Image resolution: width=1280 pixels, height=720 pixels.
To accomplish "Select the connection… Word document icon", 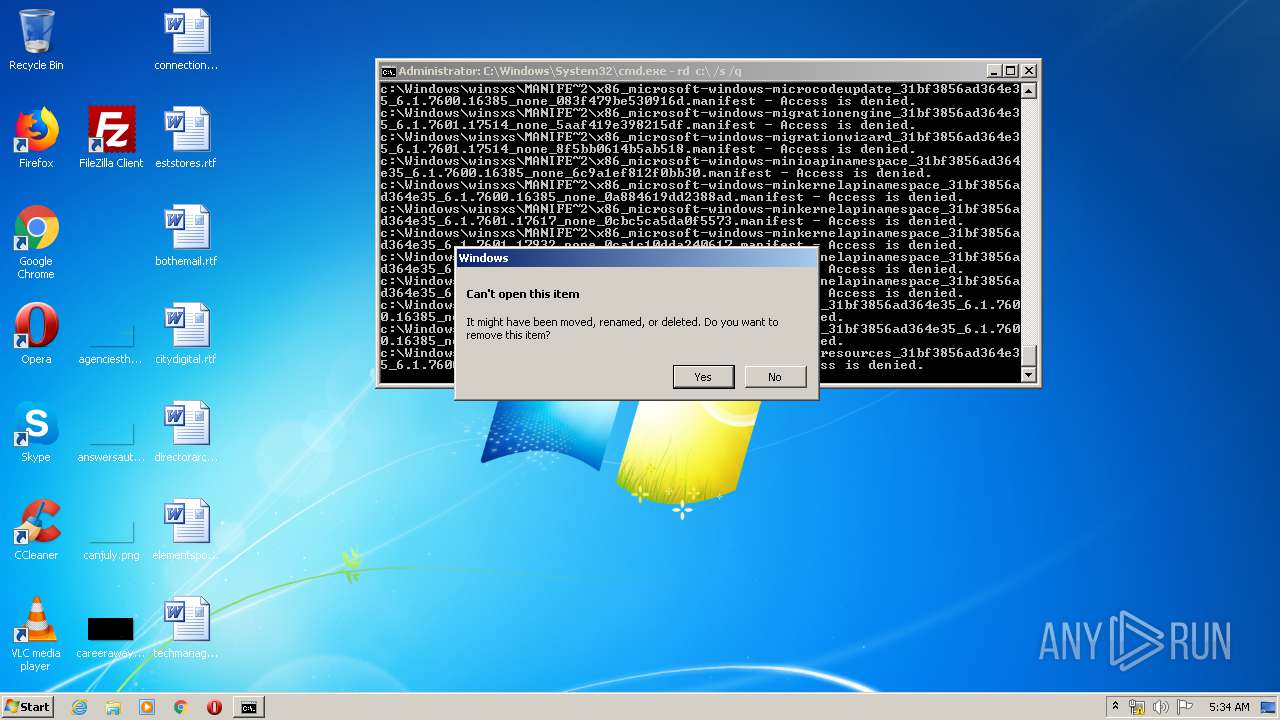I will (x=186, y=40).
